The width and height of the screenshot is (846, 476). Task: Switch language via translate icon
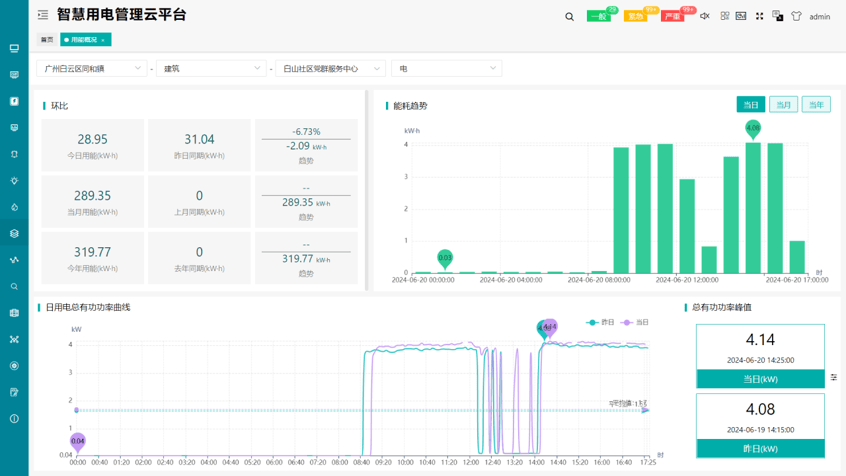(x=777, y=16)
